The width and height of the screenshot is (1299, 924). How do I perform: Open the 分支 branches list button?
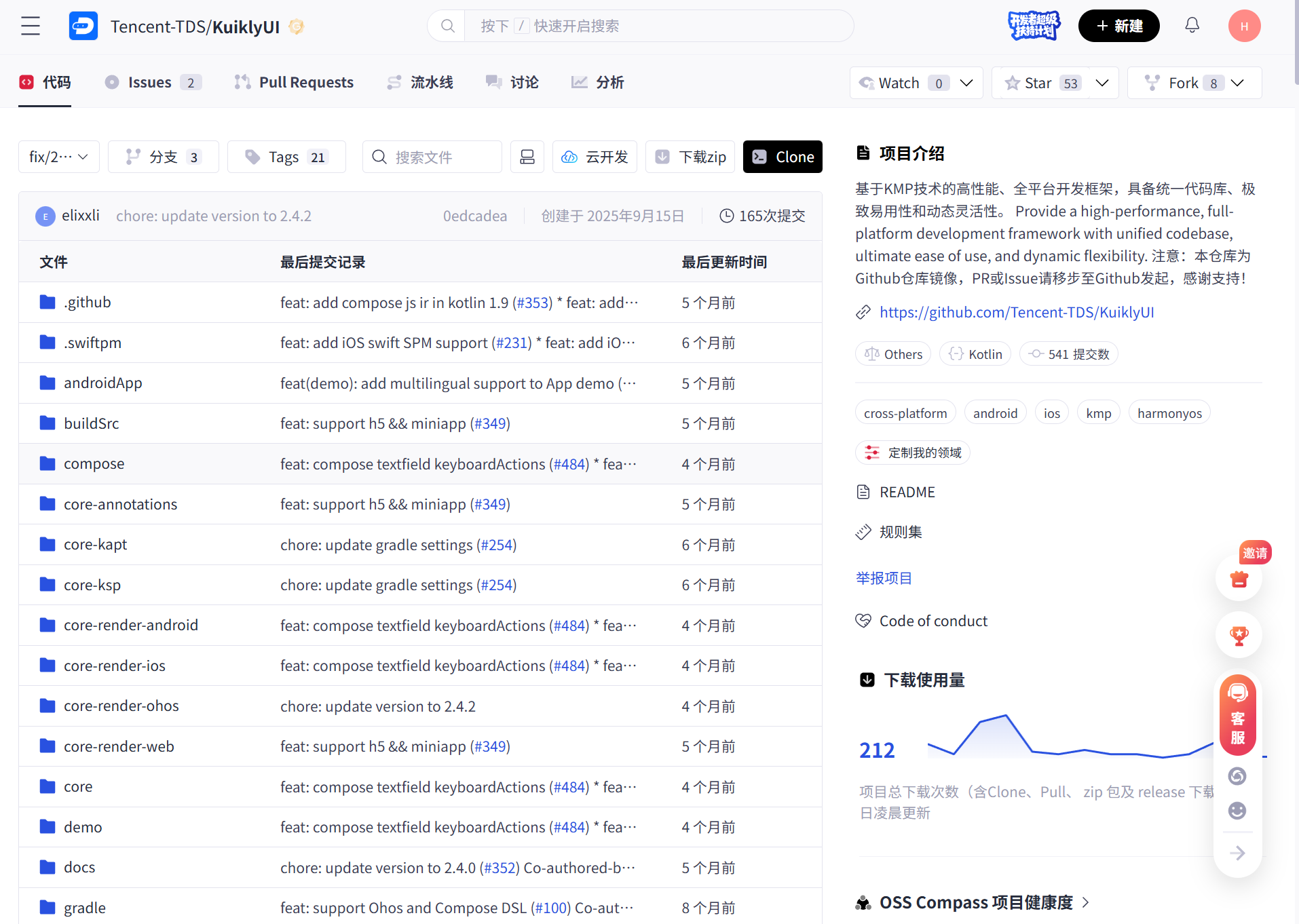point(164,157)
